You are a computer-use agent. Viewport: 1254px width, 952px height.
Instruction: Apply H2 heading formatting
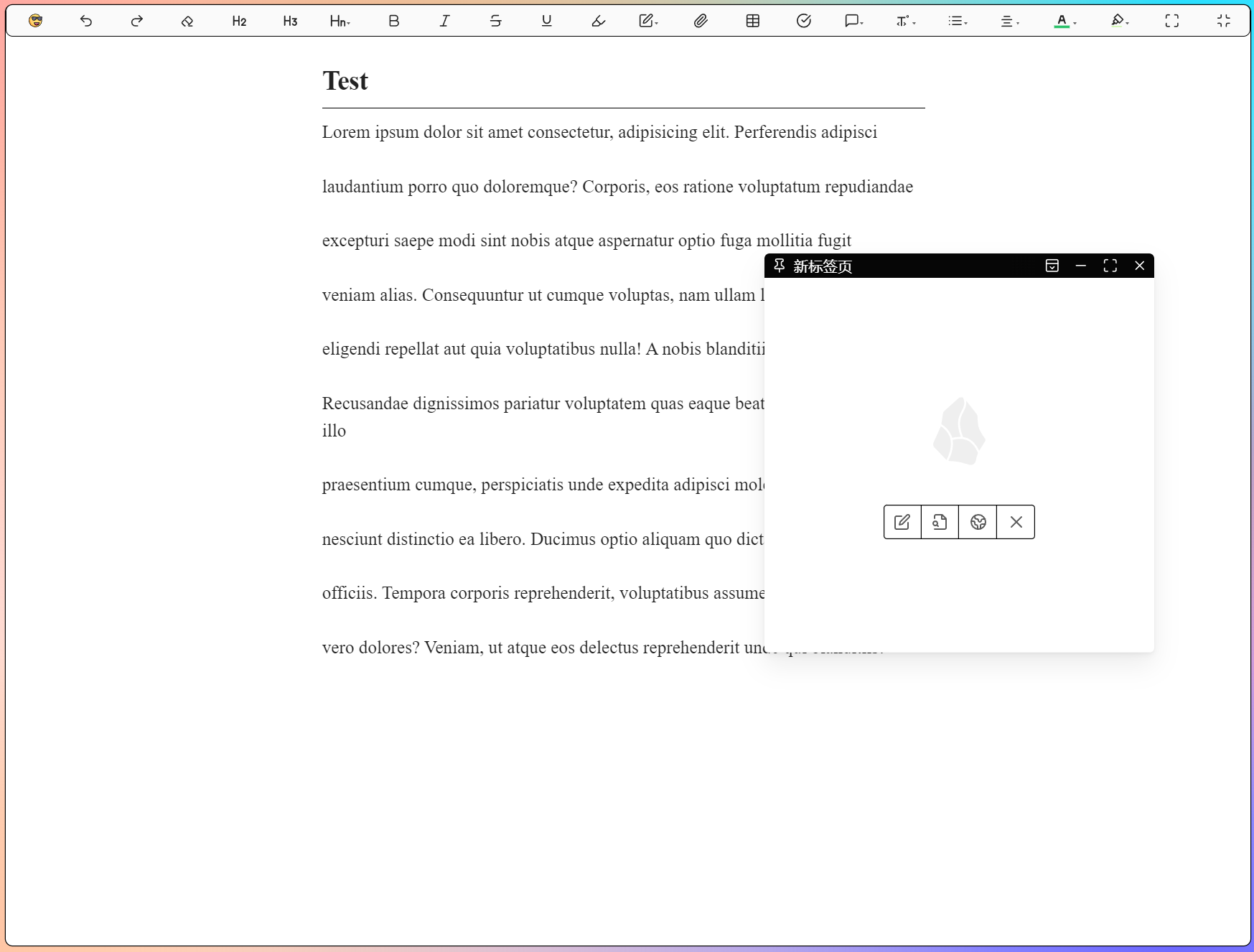pos(239,21)
